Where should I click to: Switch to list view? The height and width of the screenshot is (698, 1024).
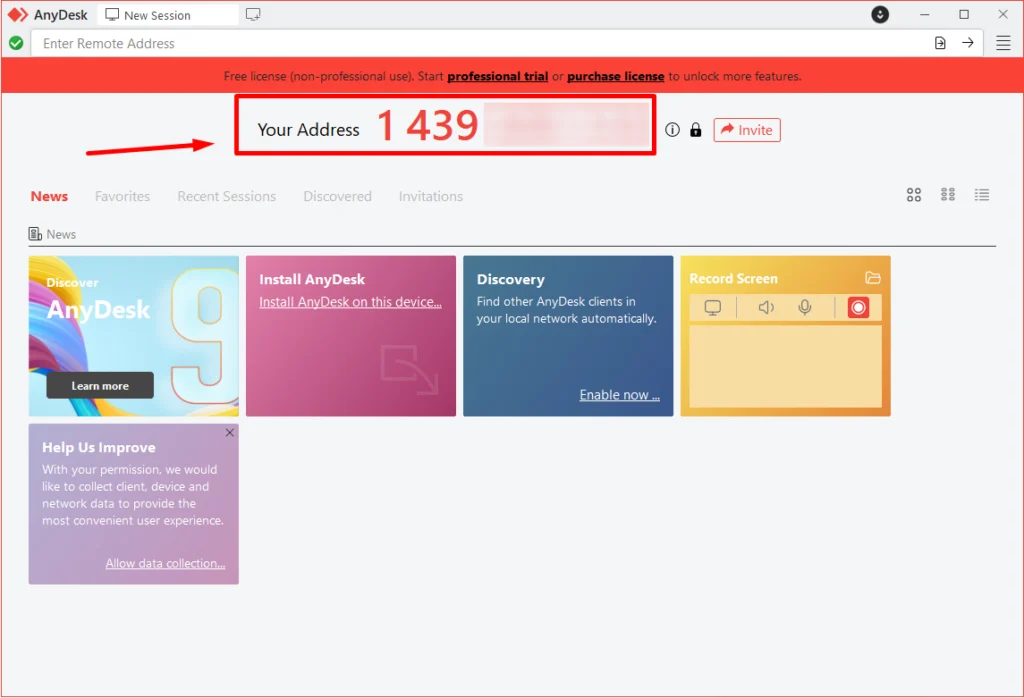pyautogui.click(x=982, y=195)
